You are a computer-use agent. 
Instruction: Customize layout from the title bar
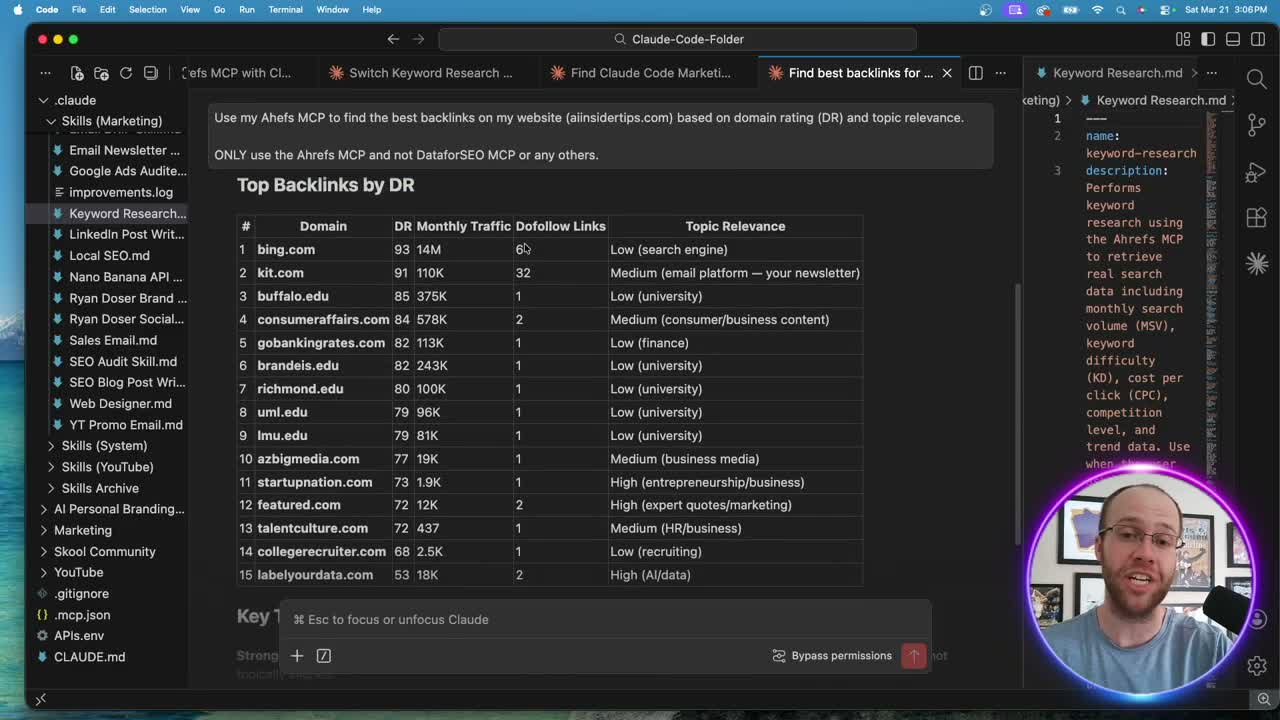[x=1183, y=39]
